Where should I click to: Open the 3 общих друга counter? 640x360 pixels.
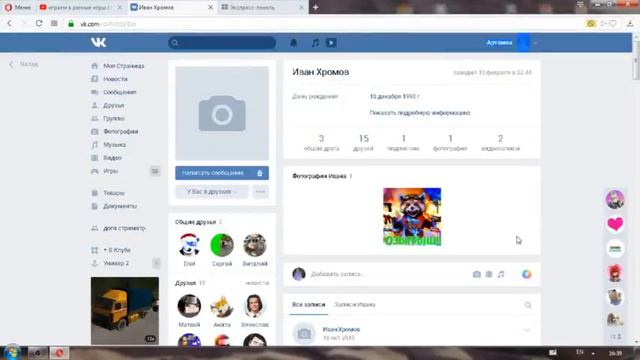(321, 143)
